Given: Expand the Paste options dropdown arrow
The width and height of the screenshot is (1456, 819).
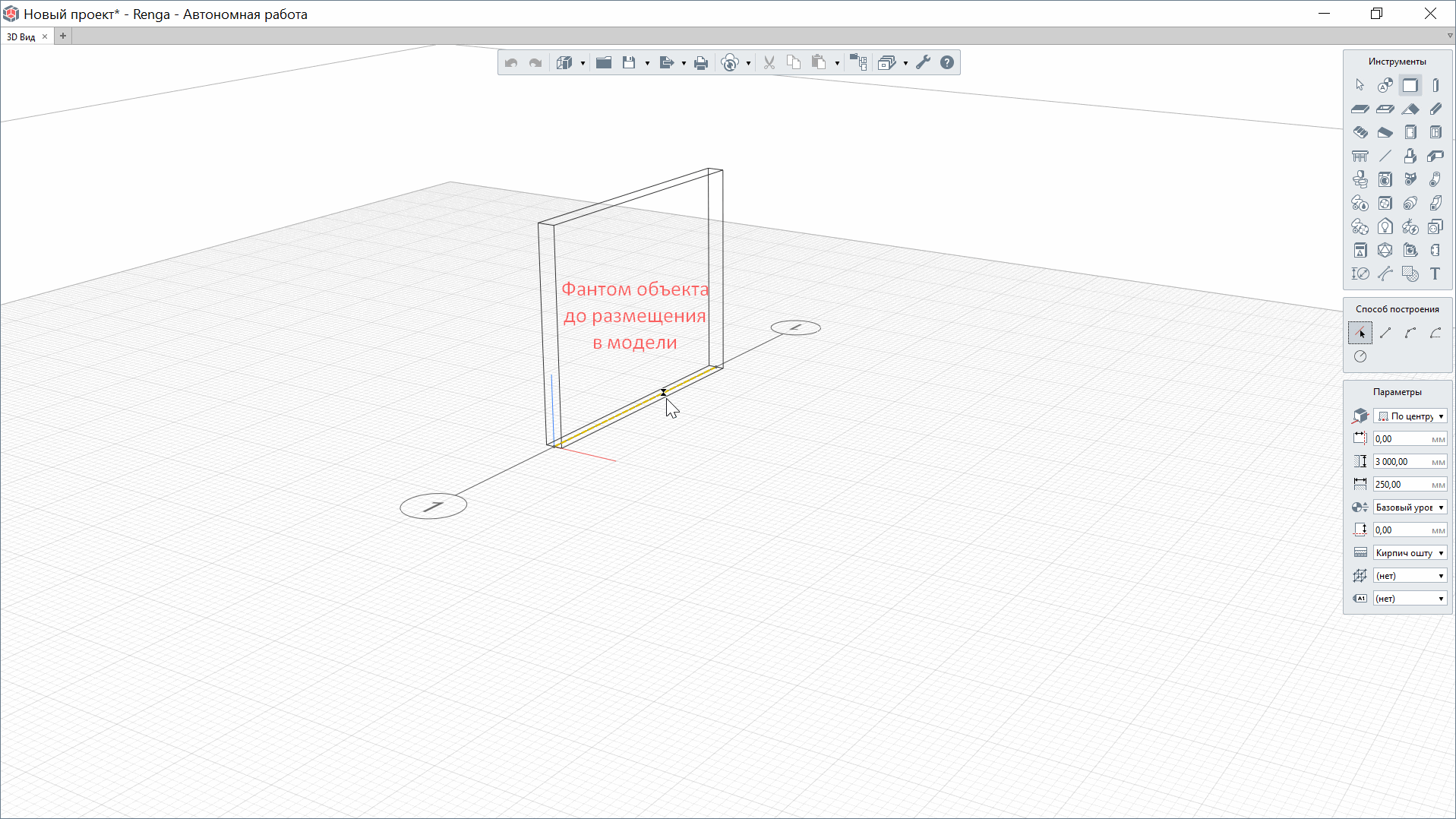Looking at the screenshot, I should coord(837,64).
